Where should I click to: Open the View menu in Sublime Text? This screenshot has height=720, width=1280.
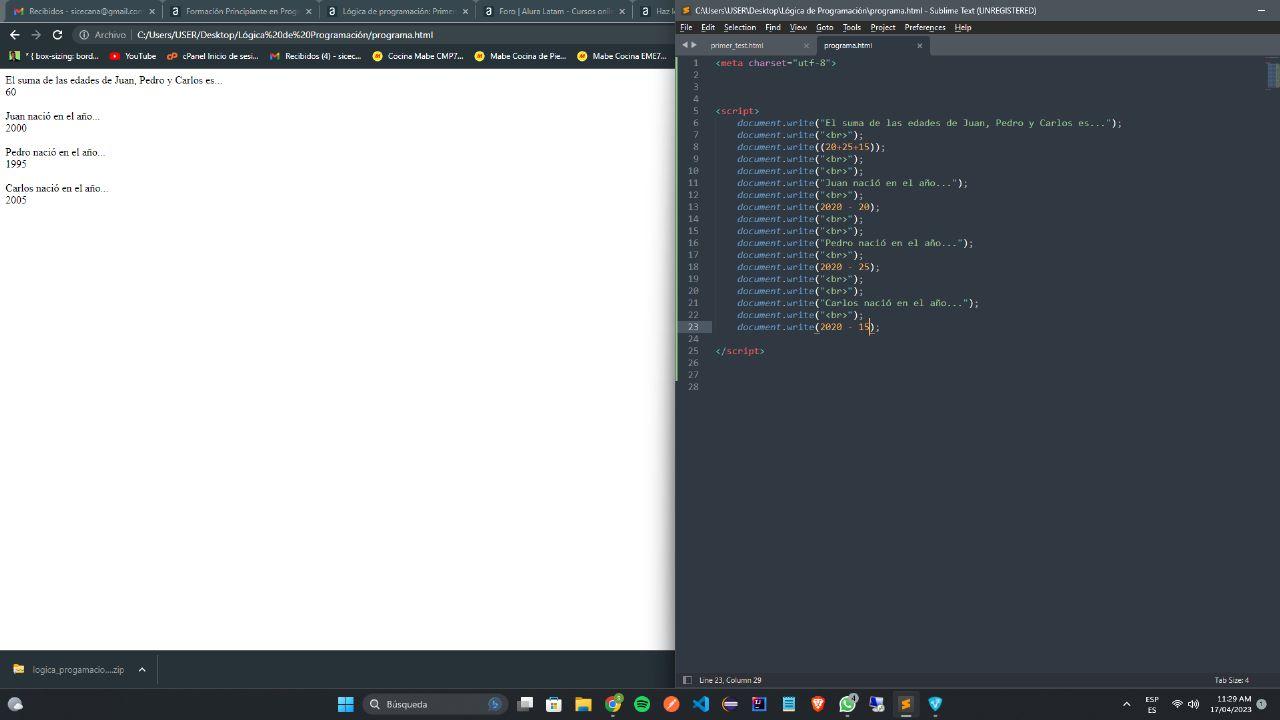pos(798,27)
